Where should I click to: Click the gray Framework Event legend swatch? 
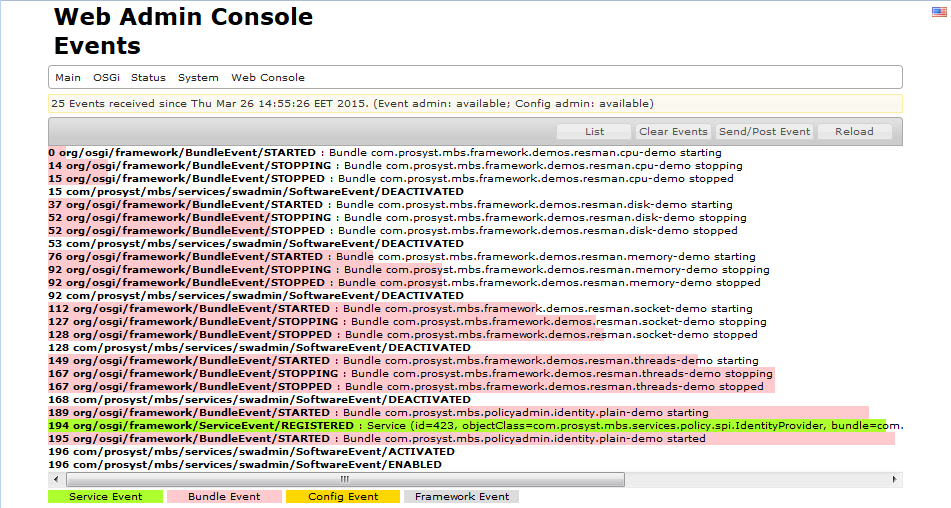pos(462,496)
